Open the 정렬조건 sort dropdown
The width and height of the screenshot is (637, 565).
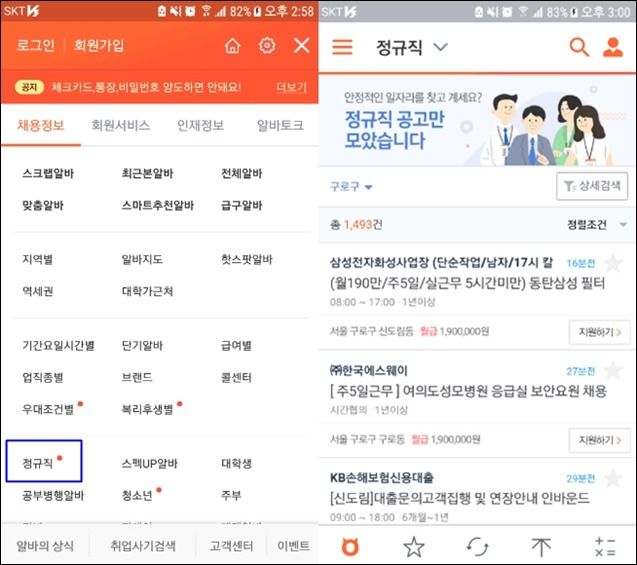[x=596, y=225]
